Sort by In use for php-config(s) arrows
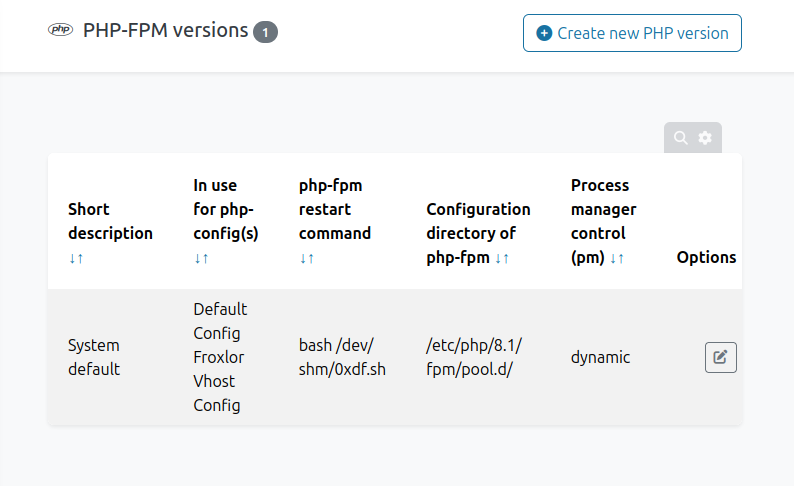794x486 pixels. click(203, 258)
